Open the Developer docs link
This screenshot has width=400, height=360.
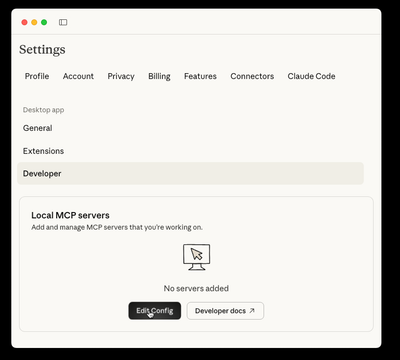(x=225, y=311)
